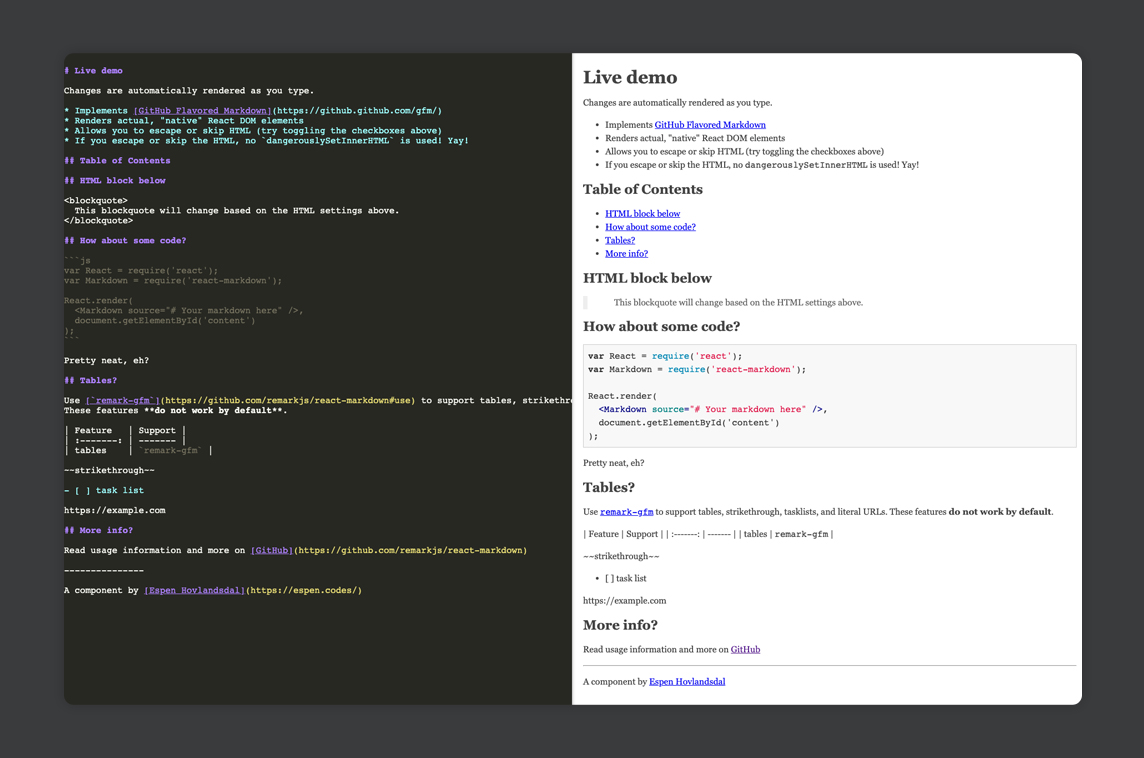The width and height of the screenshot is (1144, 758).
Task: Click the '| Feature | Support |' editor row
Action: click(x=125, y=430)
